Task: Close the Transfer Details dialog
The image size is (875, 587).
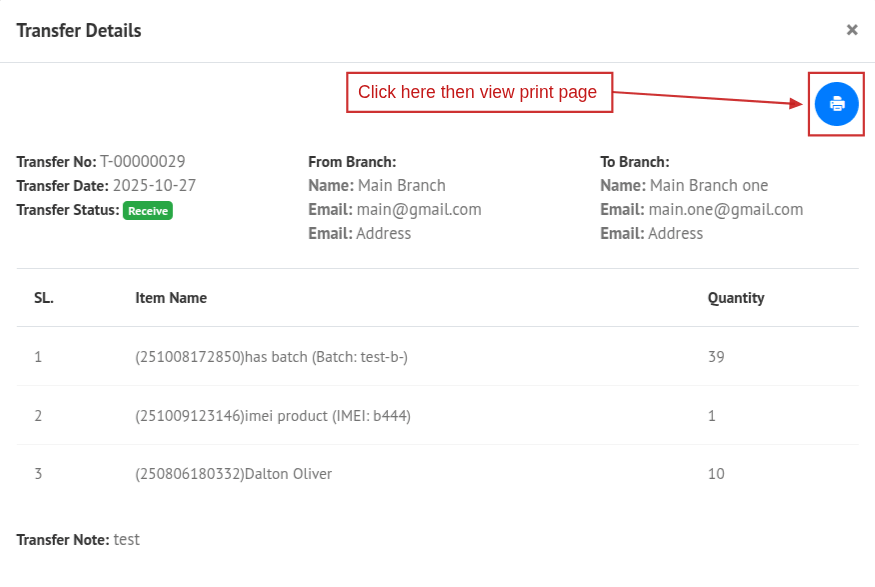Action: click(852, 30)
